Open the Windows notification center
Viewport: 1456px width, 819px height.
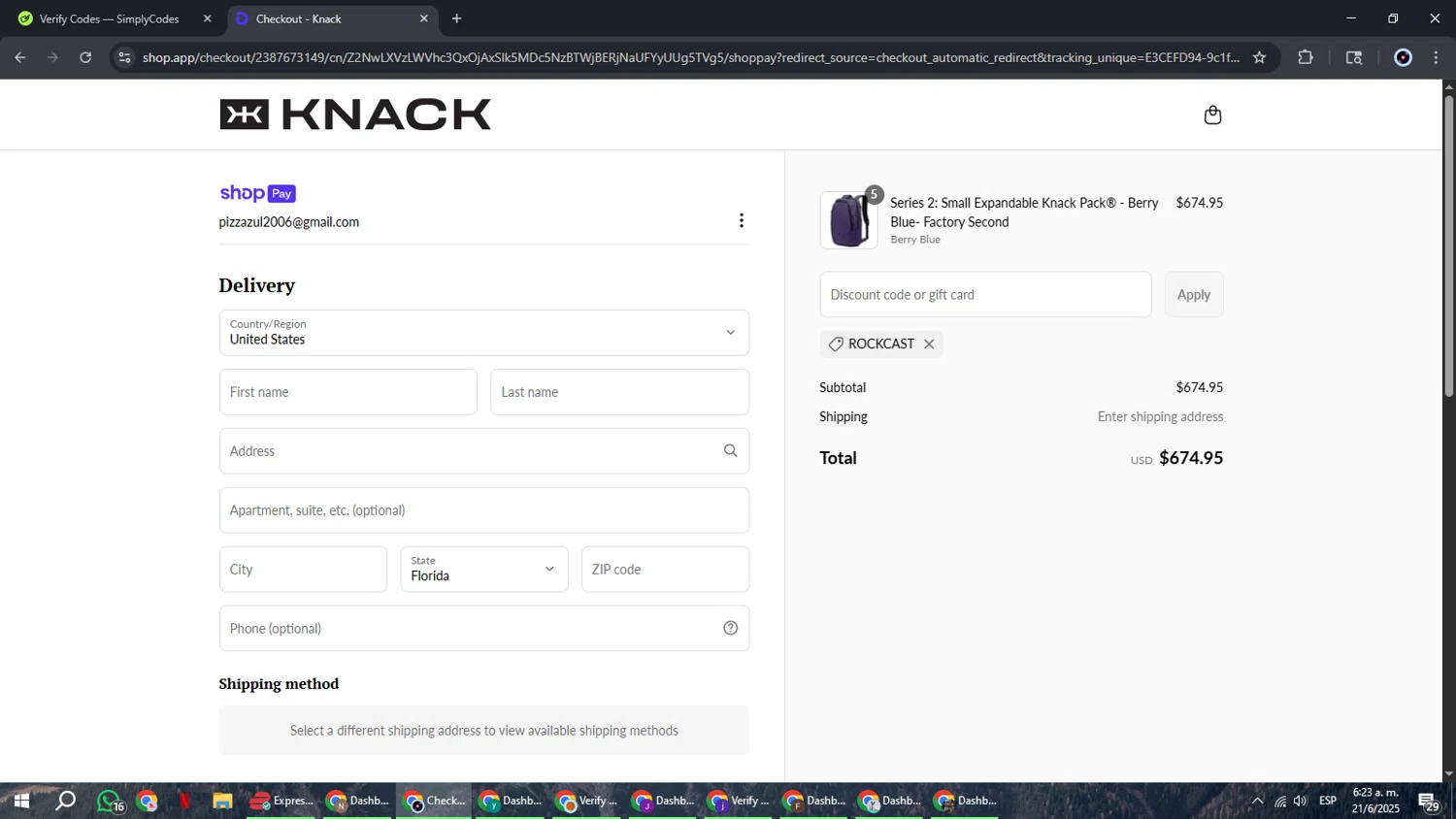click(1429, 802)
